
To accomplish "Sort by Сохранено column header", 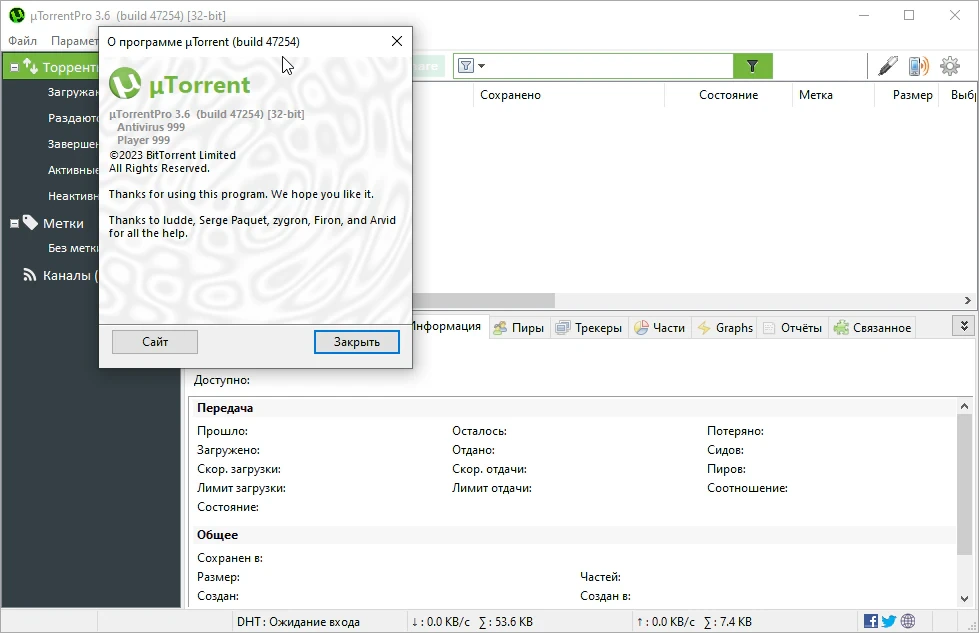I will point(510,95).
